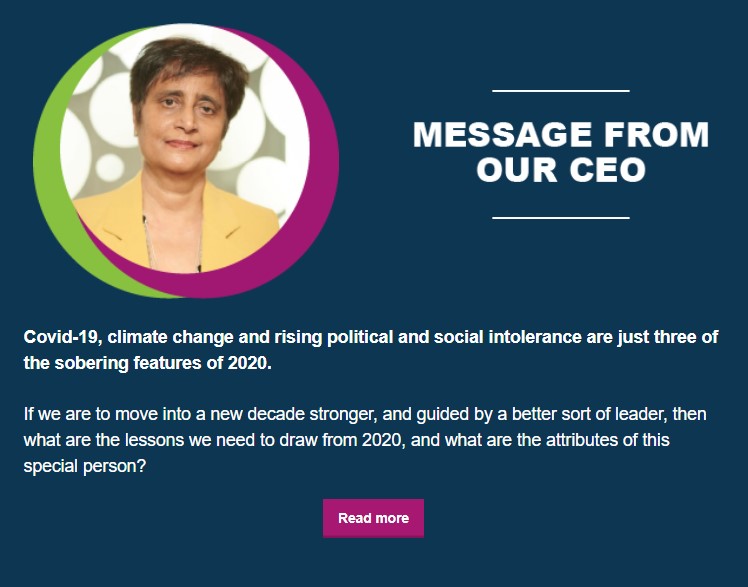Click the word MESSAGE in the heading
748x587 pixels.
click(x=503, y=134)
